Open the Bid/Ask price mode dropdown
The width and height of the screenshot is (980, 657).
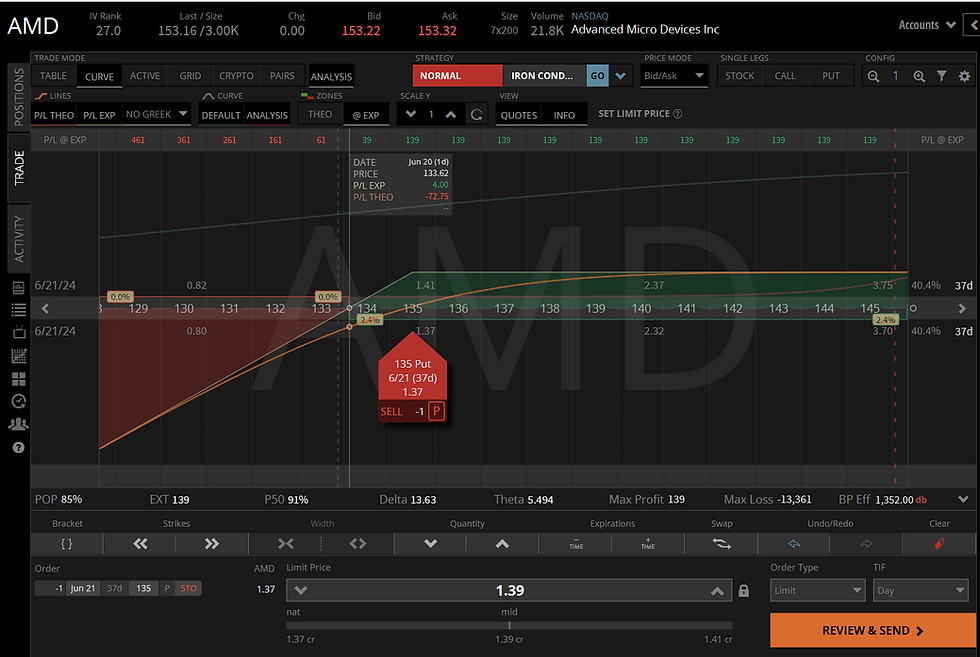pyautogui.click(x=674, y=76)
